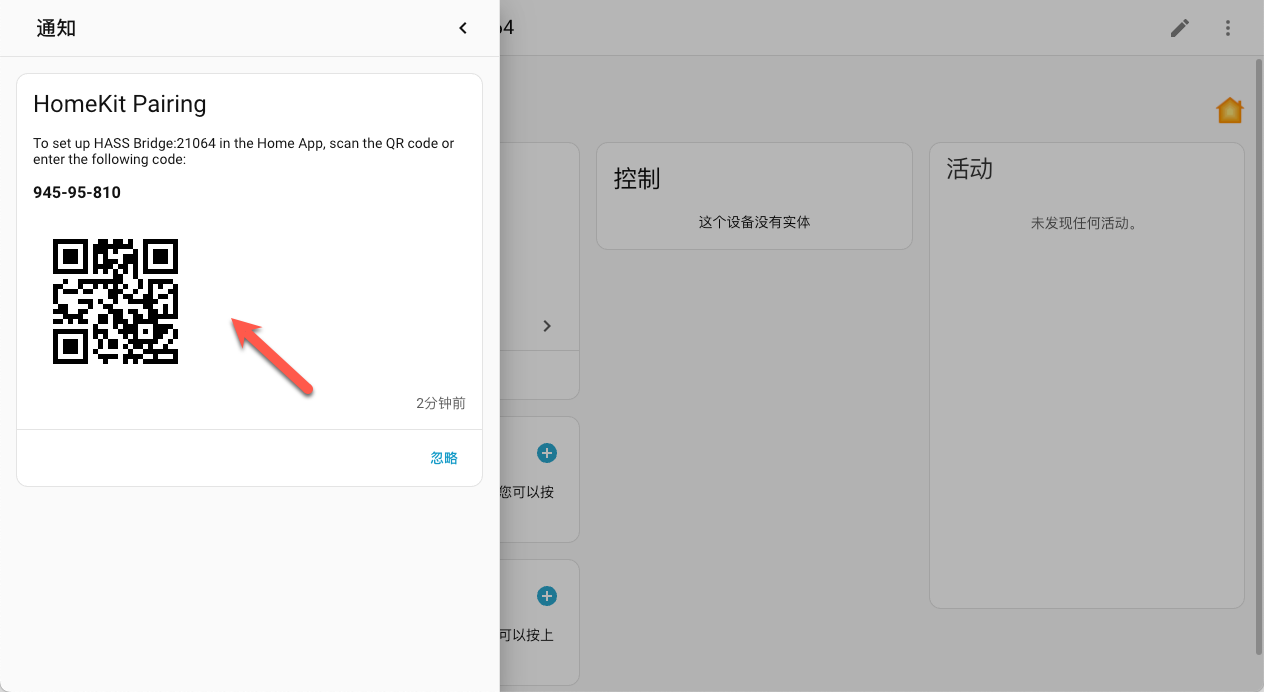Dismiss the notification with 忽略
The width and height of the screenshot is (1264, 692).
tap(444, 458)
